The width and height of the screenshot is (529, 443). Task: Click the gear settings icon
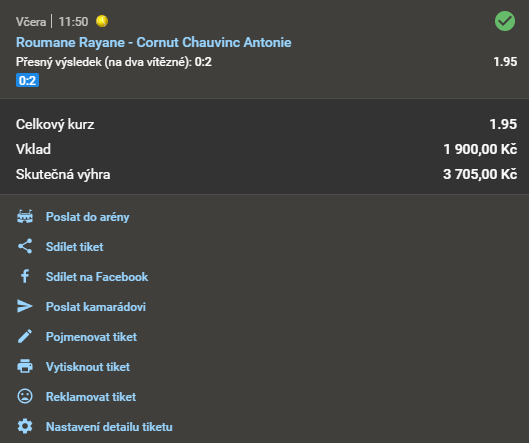point(25,426)
